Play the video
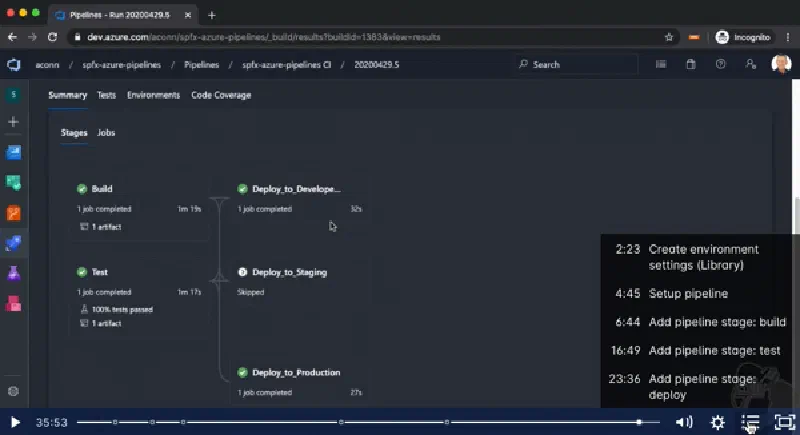The width and height of the screenshot is (800, 435). tap(15, 422)
